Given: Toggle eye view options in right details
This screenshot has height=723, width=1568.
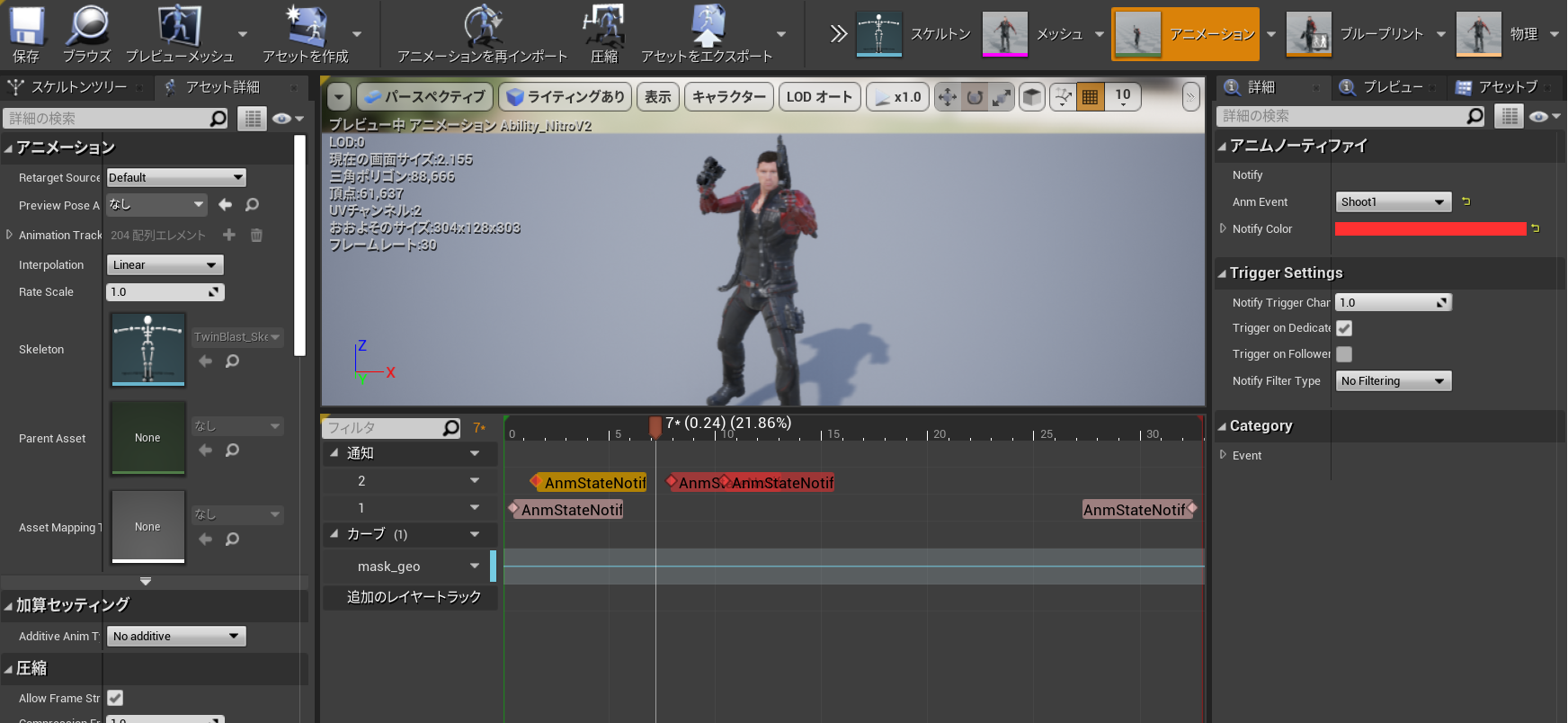Looking at the screenshot, I should click(x=1545, y=116).
